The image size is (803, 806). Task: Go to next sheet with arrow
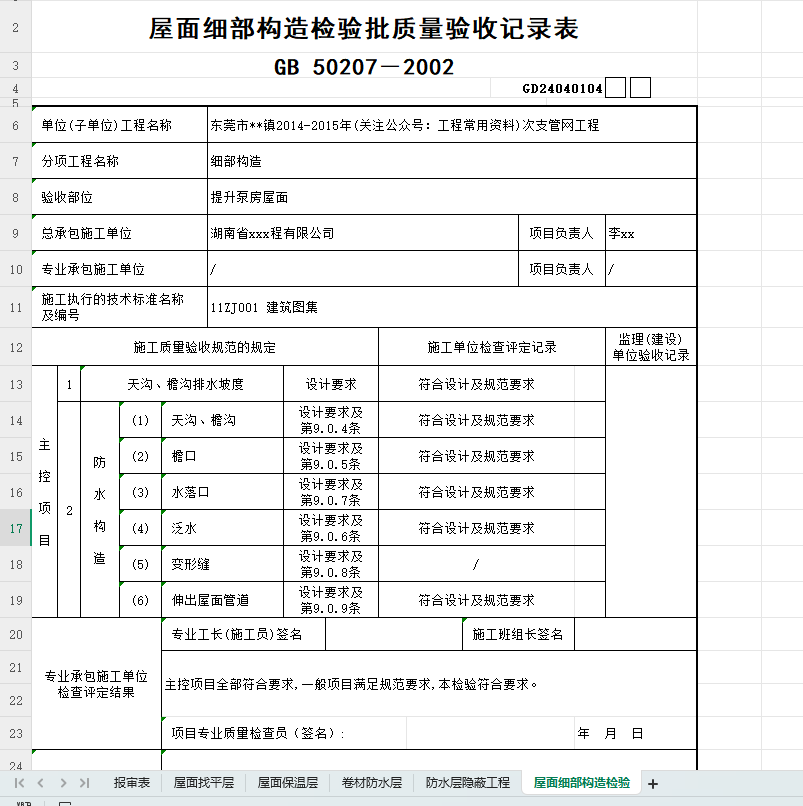click(63, 783)
